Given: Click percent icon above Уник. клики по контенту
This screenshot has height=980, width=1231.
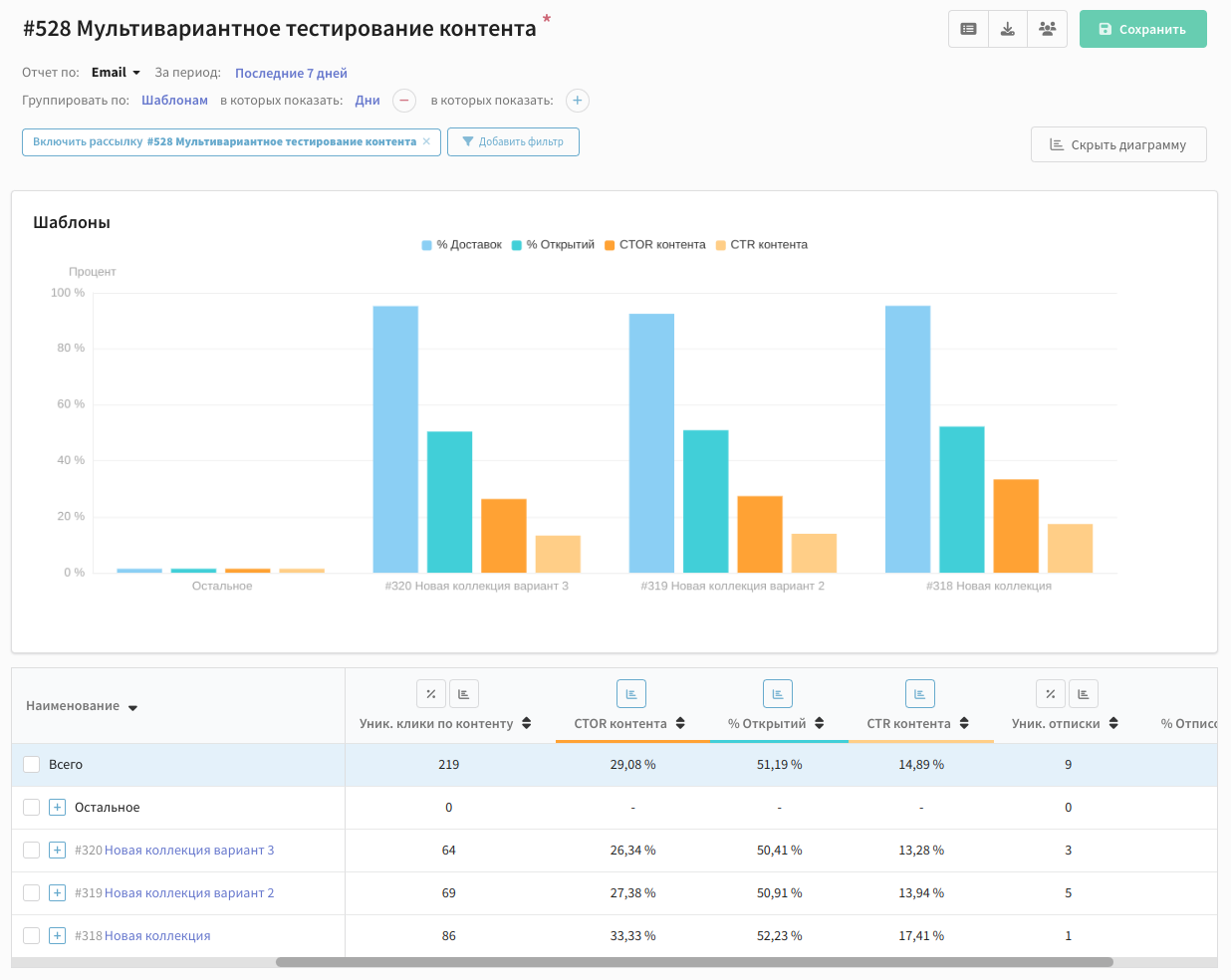Looking at the screenshot, I should 431,694.
